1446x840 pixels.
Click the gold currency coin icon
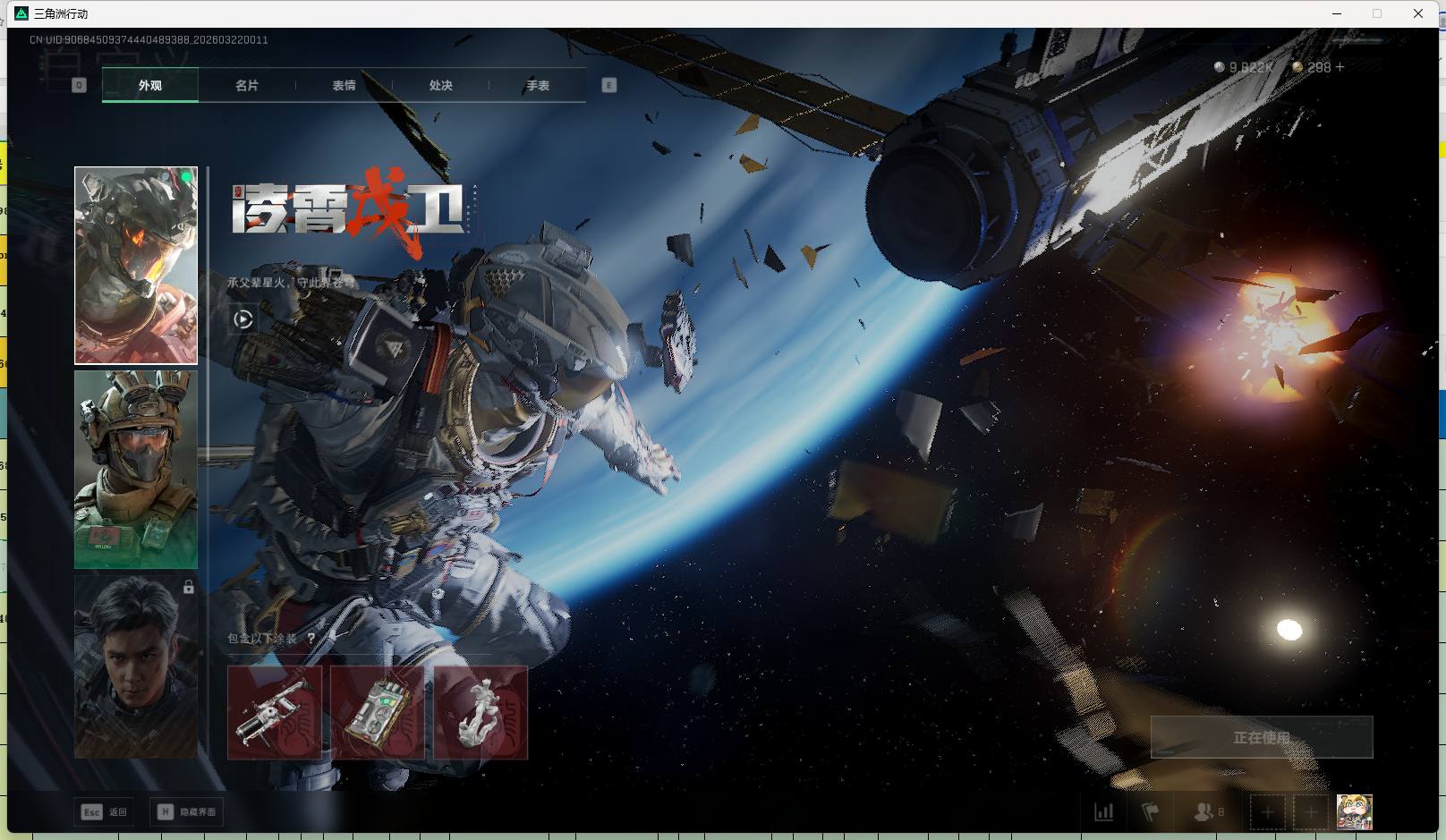[1297, 67]
